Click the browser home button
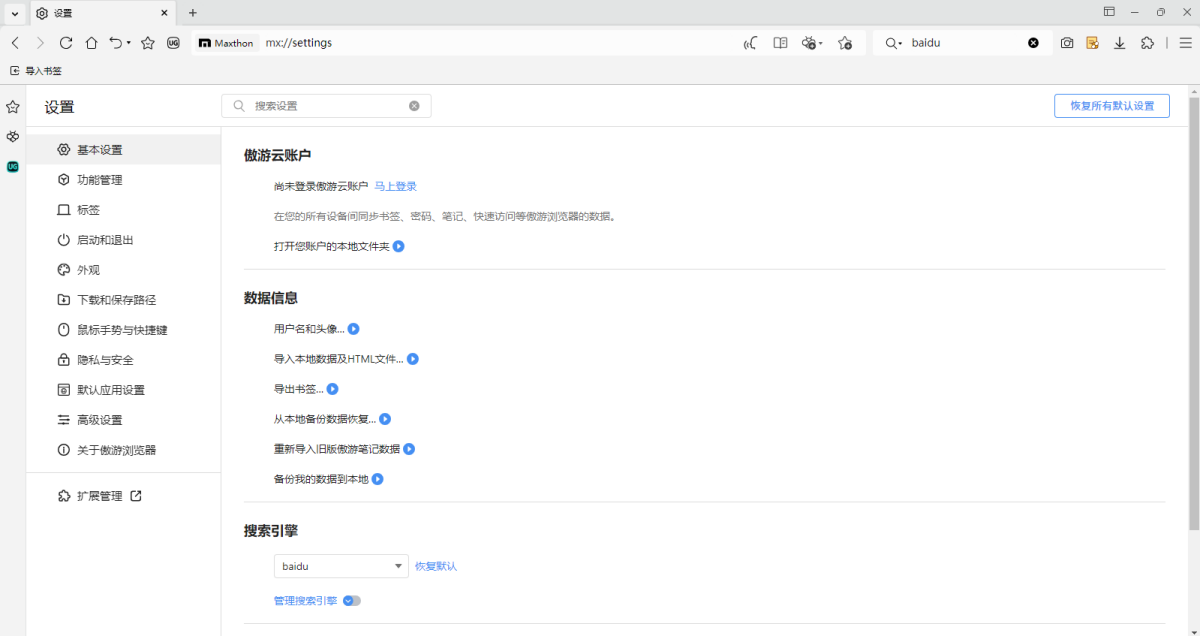This screenshot has height=636, width=1200. 91,43
